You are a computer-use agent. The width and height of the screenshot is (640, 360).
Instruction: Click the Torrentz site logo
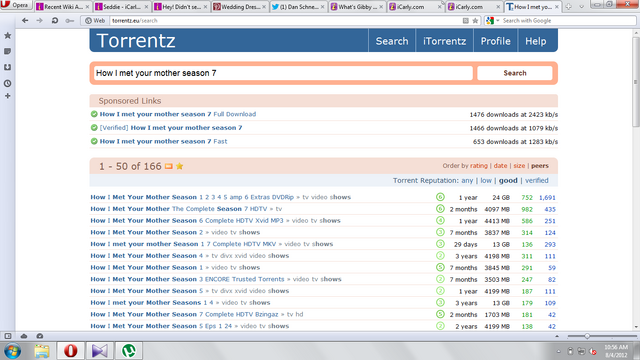(136, 41)
